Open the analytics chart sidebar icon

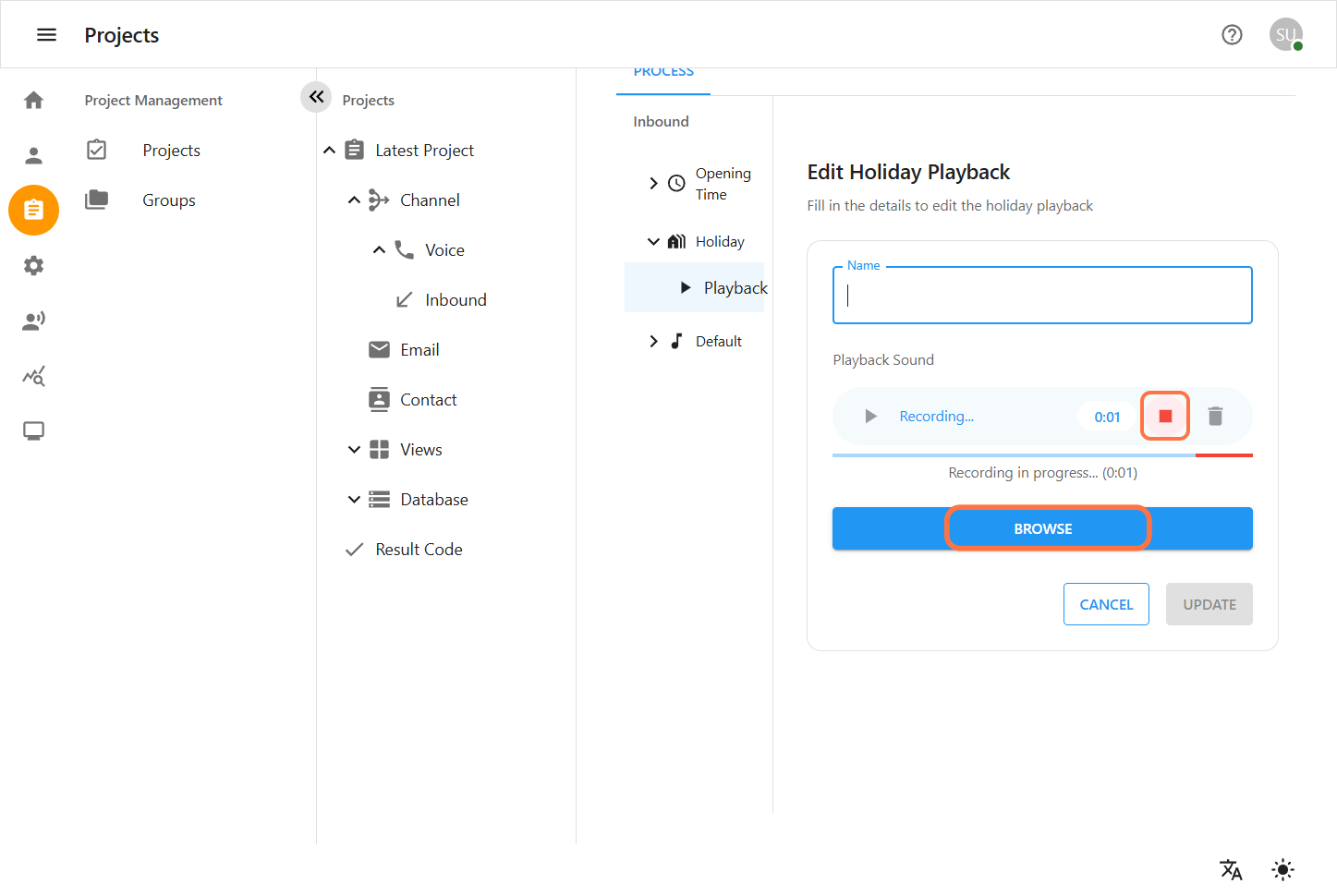click(x=34, y=376)
